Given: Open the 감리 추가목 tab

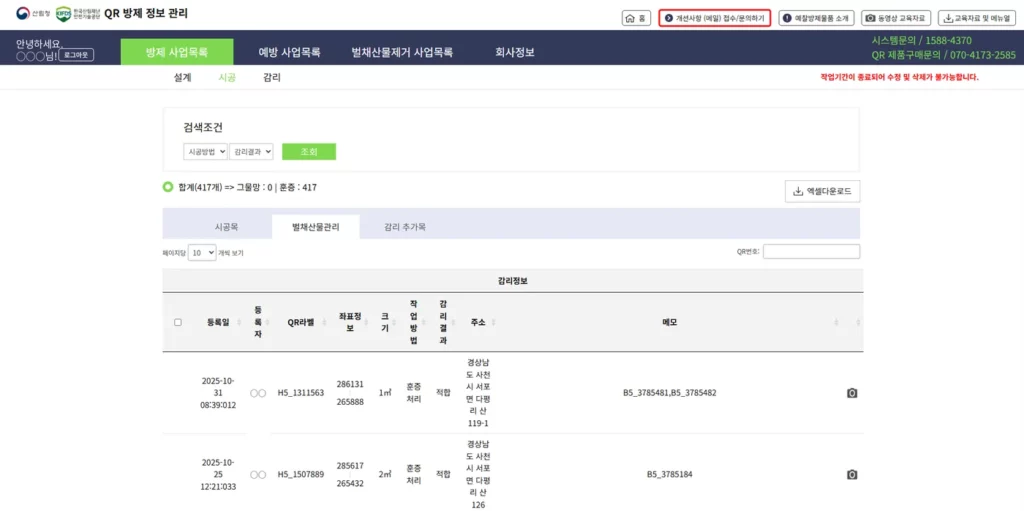Looking at the screenshot, I should pyautogui.click(x=405, y=227).
